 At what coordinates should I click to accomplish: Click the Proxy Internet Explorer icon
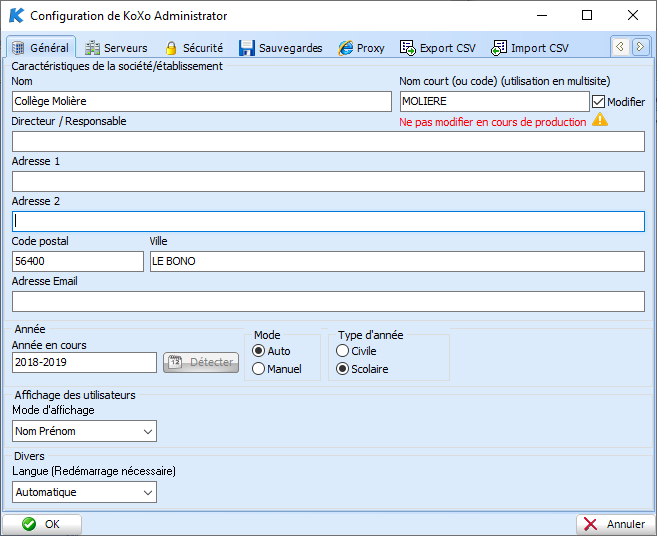346,48
